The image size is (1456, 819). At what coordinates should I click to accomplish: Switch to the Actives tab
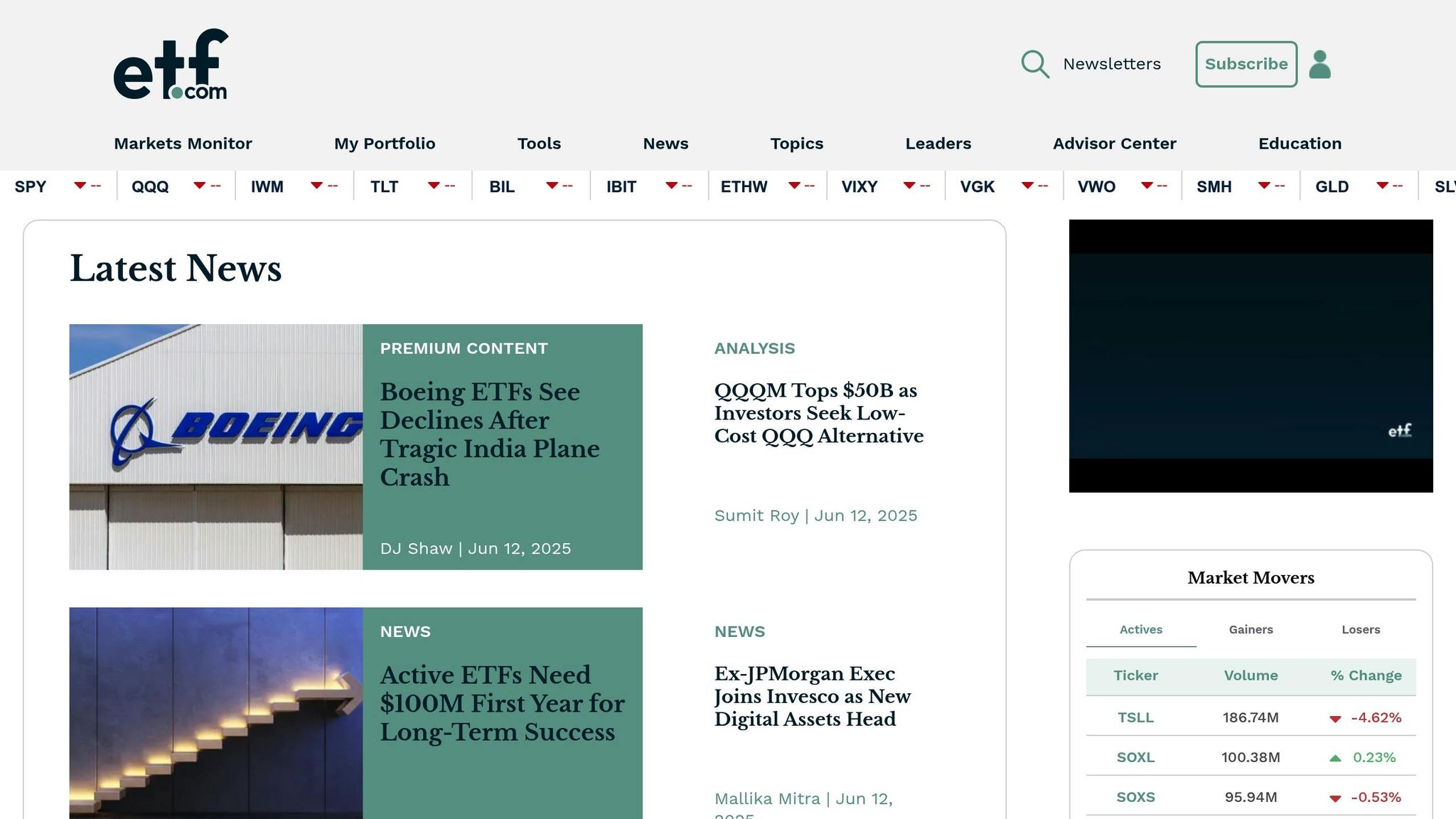tap(1141, 629)
